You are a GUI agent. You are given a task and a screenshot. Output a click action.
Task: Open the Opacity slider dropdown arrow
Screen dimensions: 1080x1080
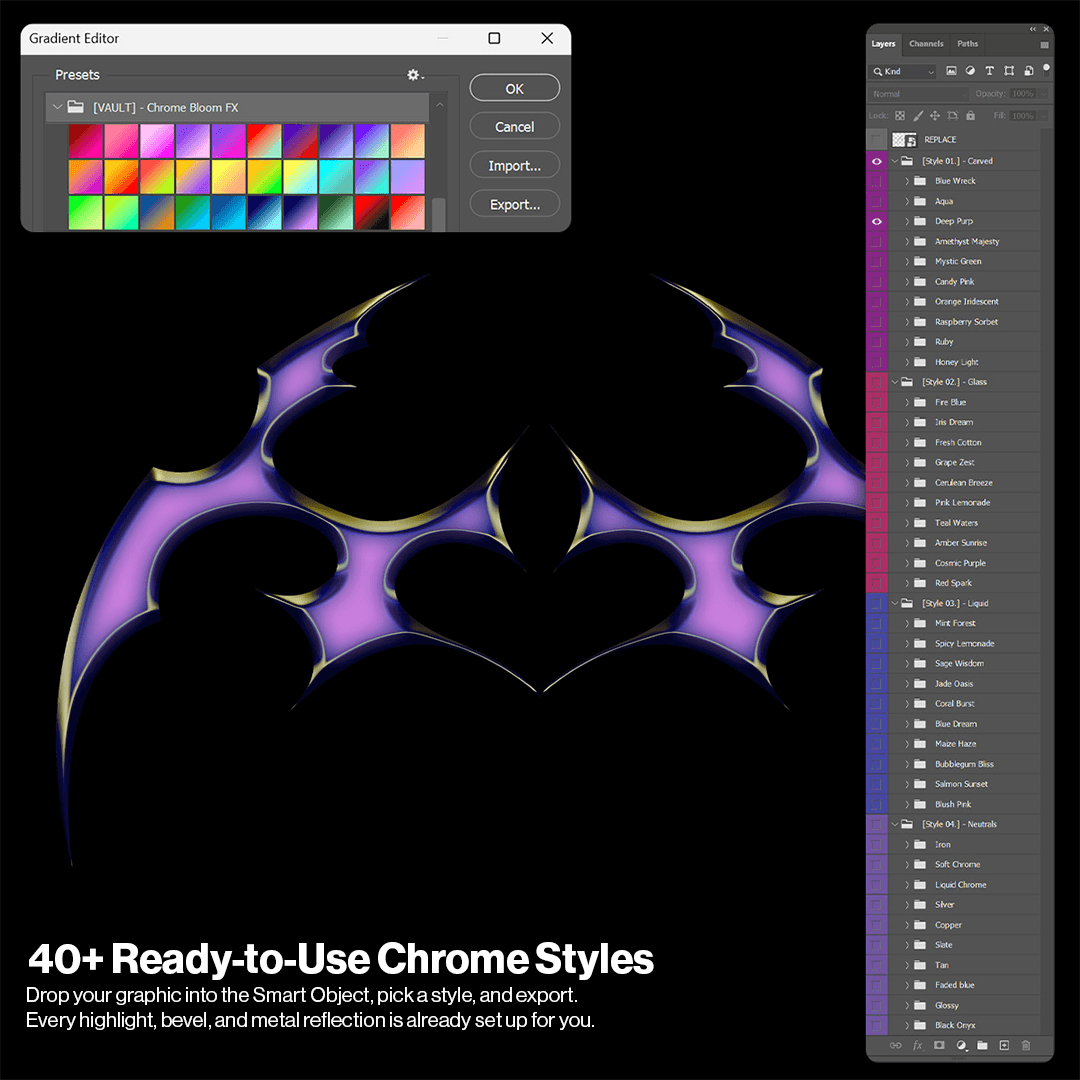[1044, 94]
